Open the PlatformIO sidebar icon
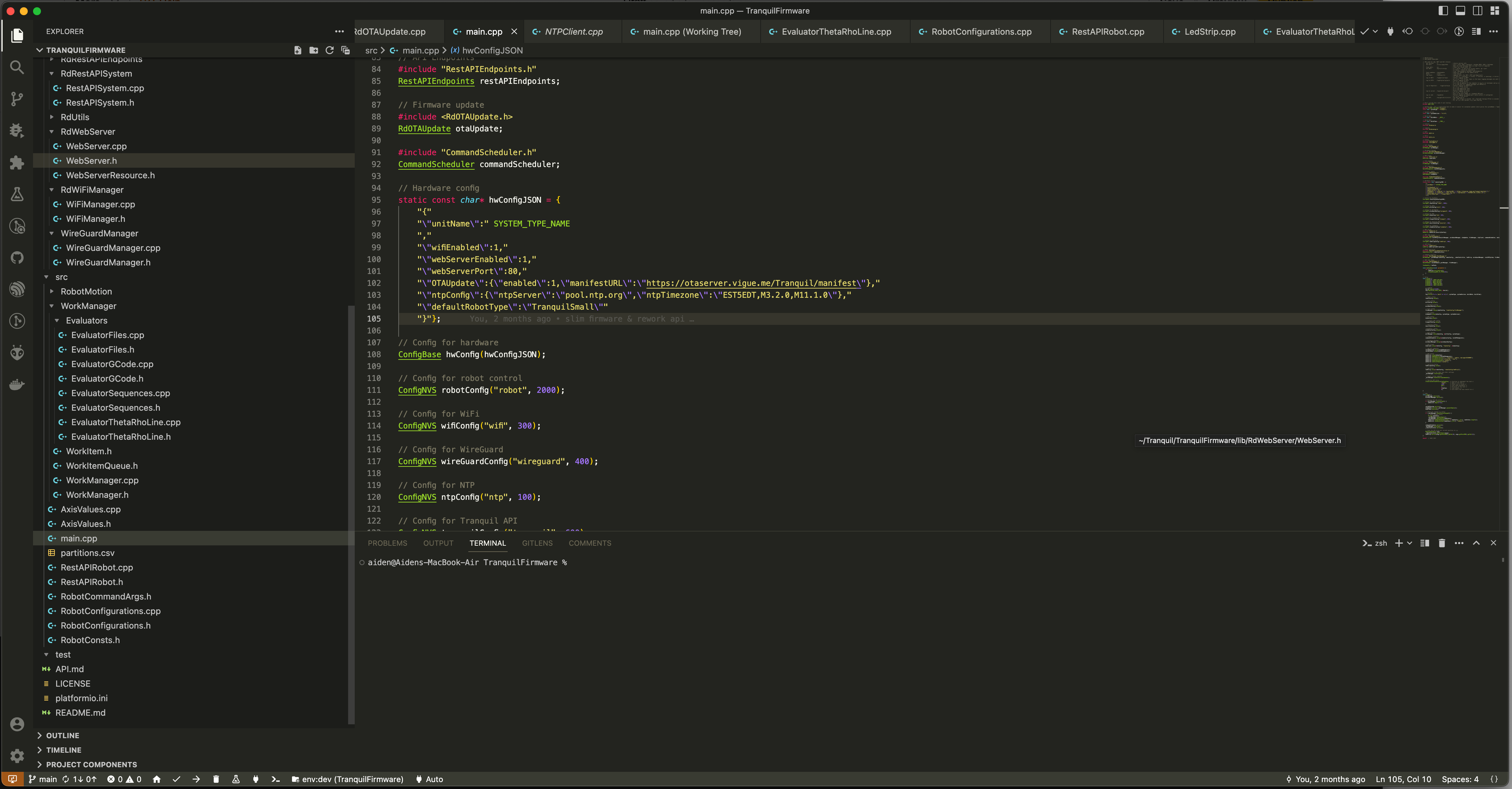 [17, 353]
